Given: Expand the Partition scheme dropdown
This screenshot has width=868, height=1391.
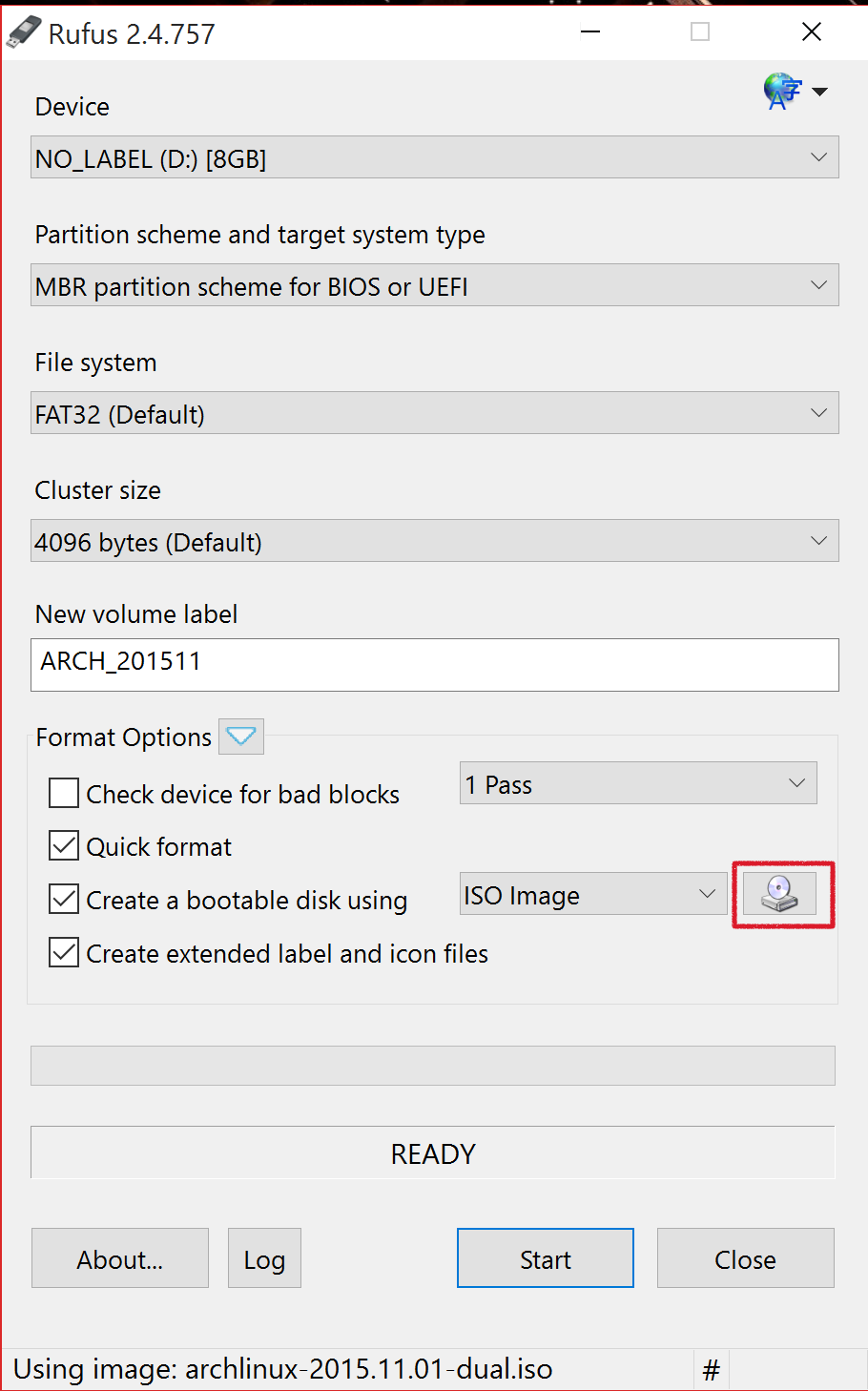Looking at the screenshot, I should [x=435, y=285].
